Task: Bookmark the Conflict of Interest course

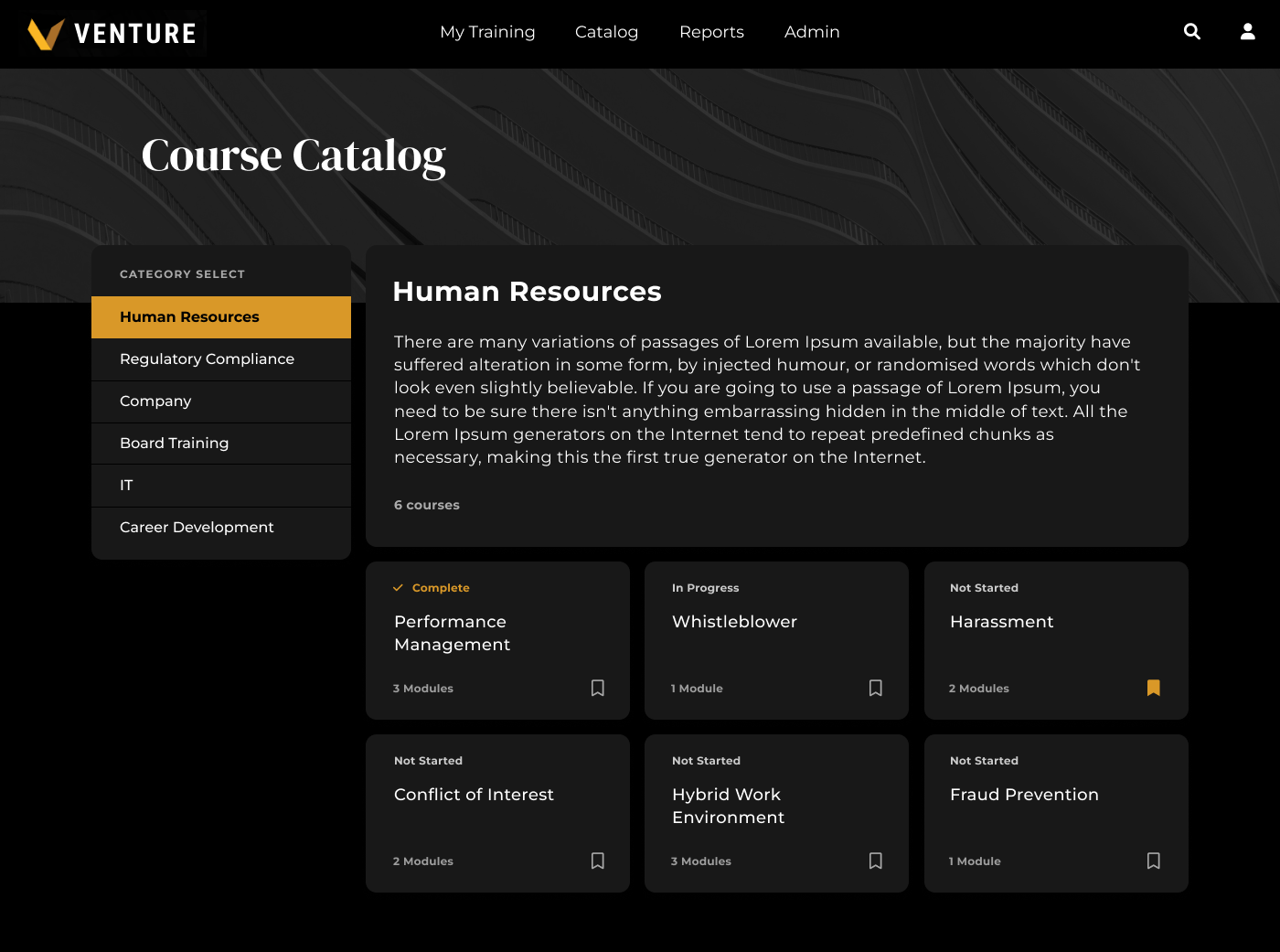Action: [597, 861]
